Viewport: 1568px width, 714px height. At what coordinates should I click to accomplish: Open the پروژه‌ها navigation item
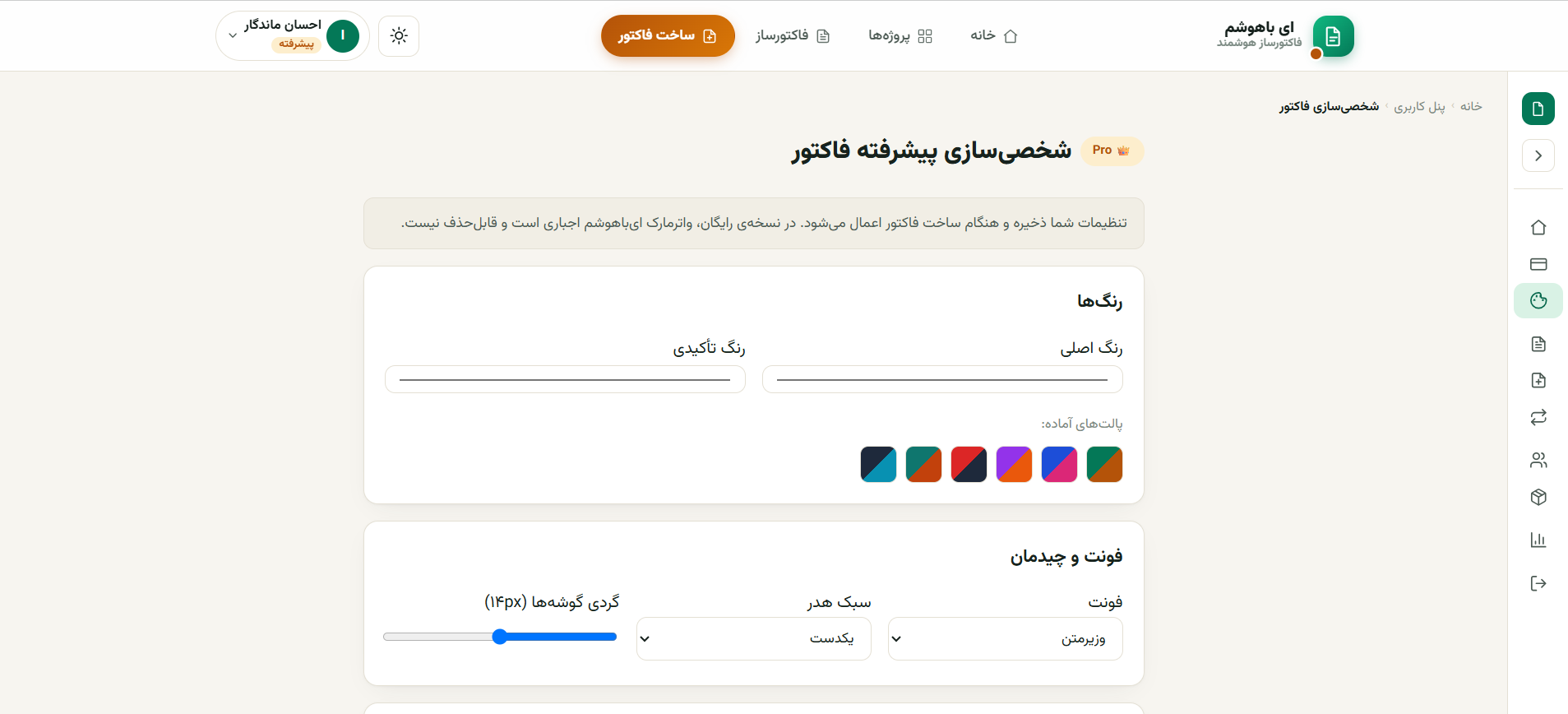[x=900, y=35]
